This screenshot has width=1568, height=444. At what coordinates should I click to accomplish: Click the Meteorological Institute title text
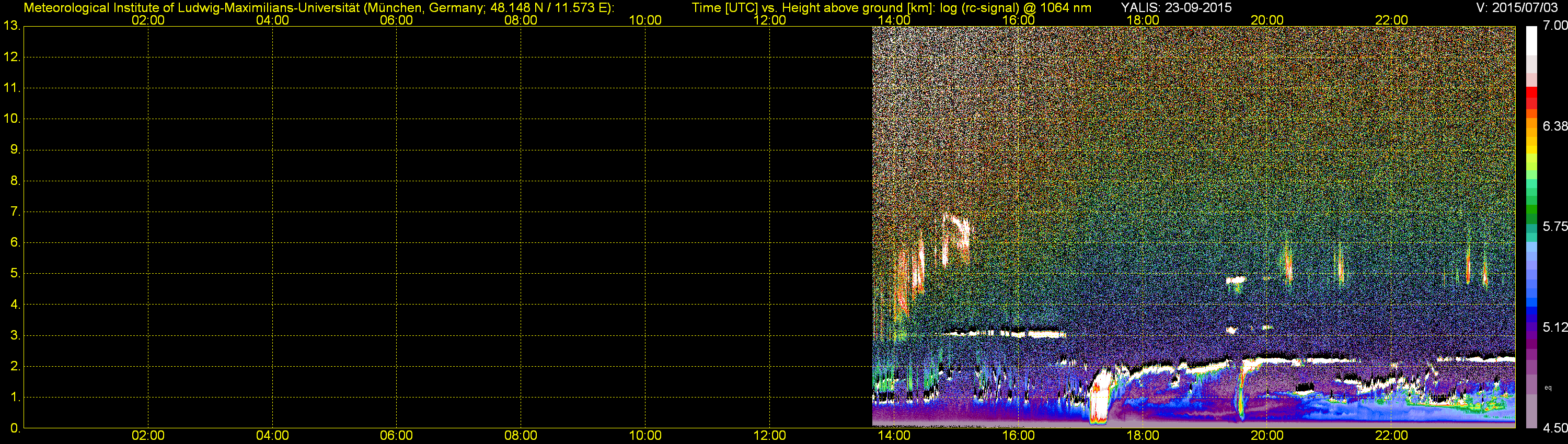318,8
